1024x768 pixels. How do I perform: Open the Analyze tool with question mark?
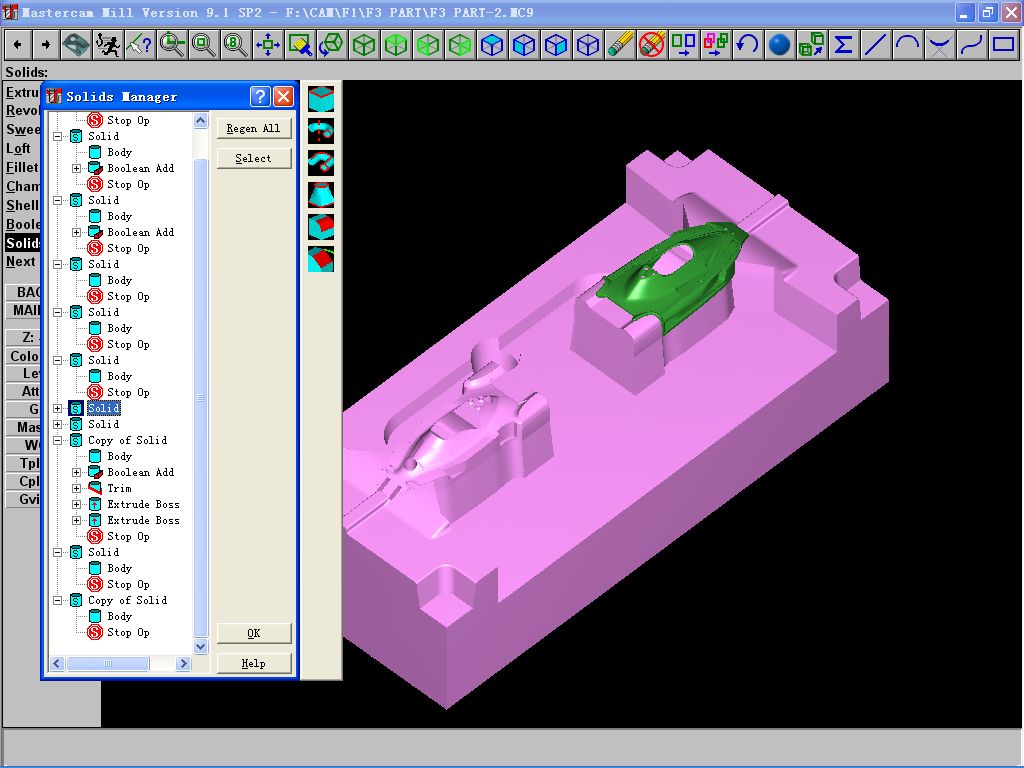pyautogui.click(x=140, y=44)
